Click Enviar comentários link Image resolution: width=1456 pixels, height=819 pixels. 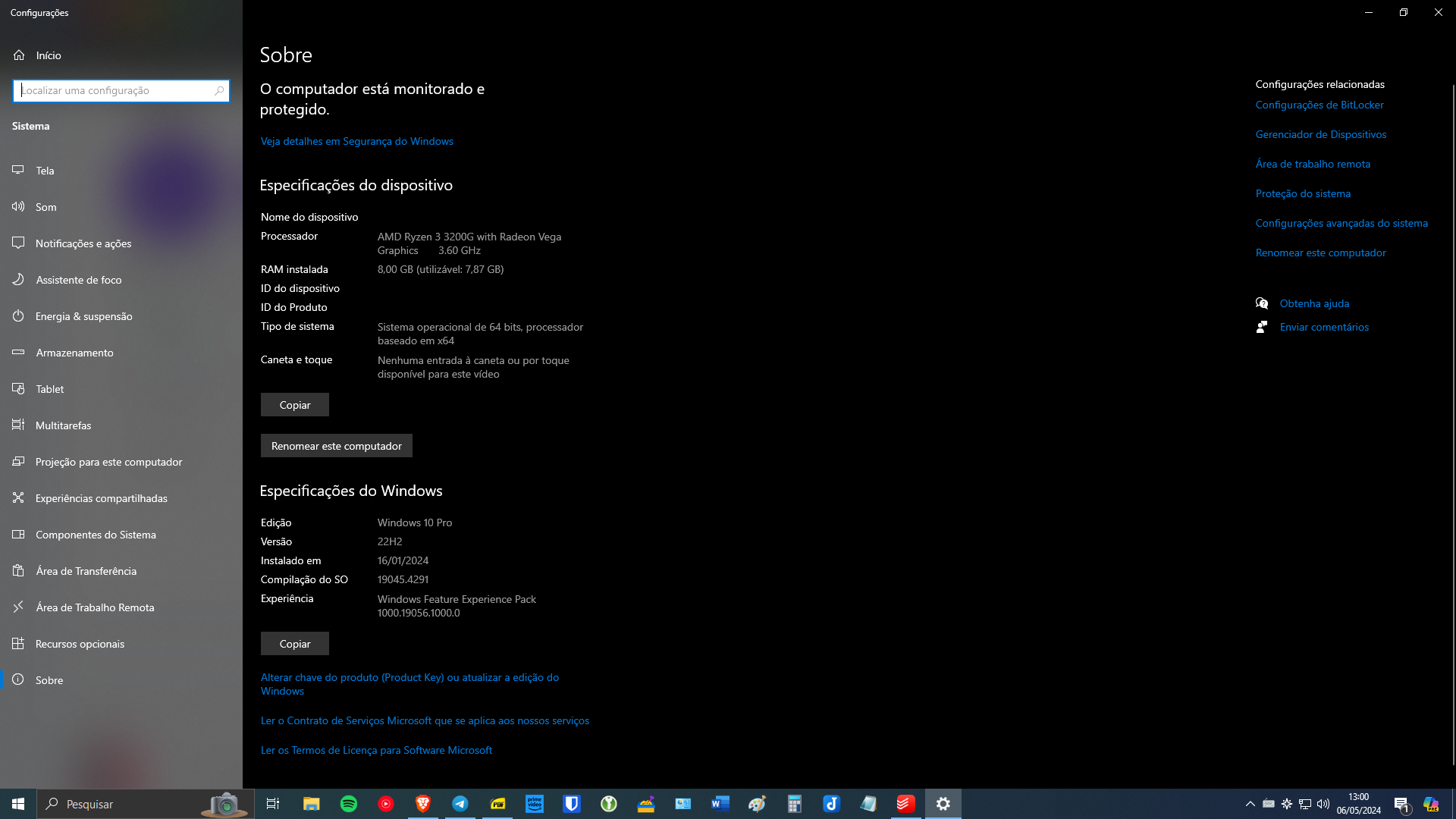pos(1324,327)
